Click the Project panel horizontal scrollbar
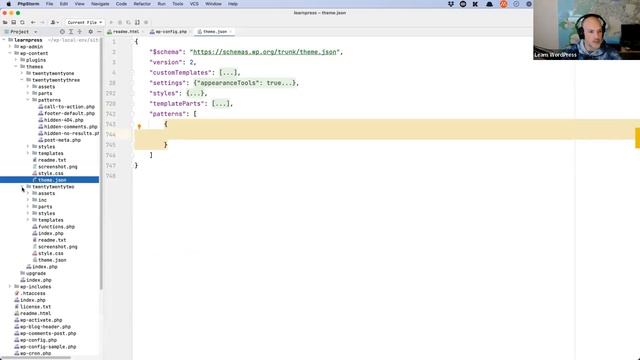The height and width of the screenshot is (360, 640). [x=37, y=358]
